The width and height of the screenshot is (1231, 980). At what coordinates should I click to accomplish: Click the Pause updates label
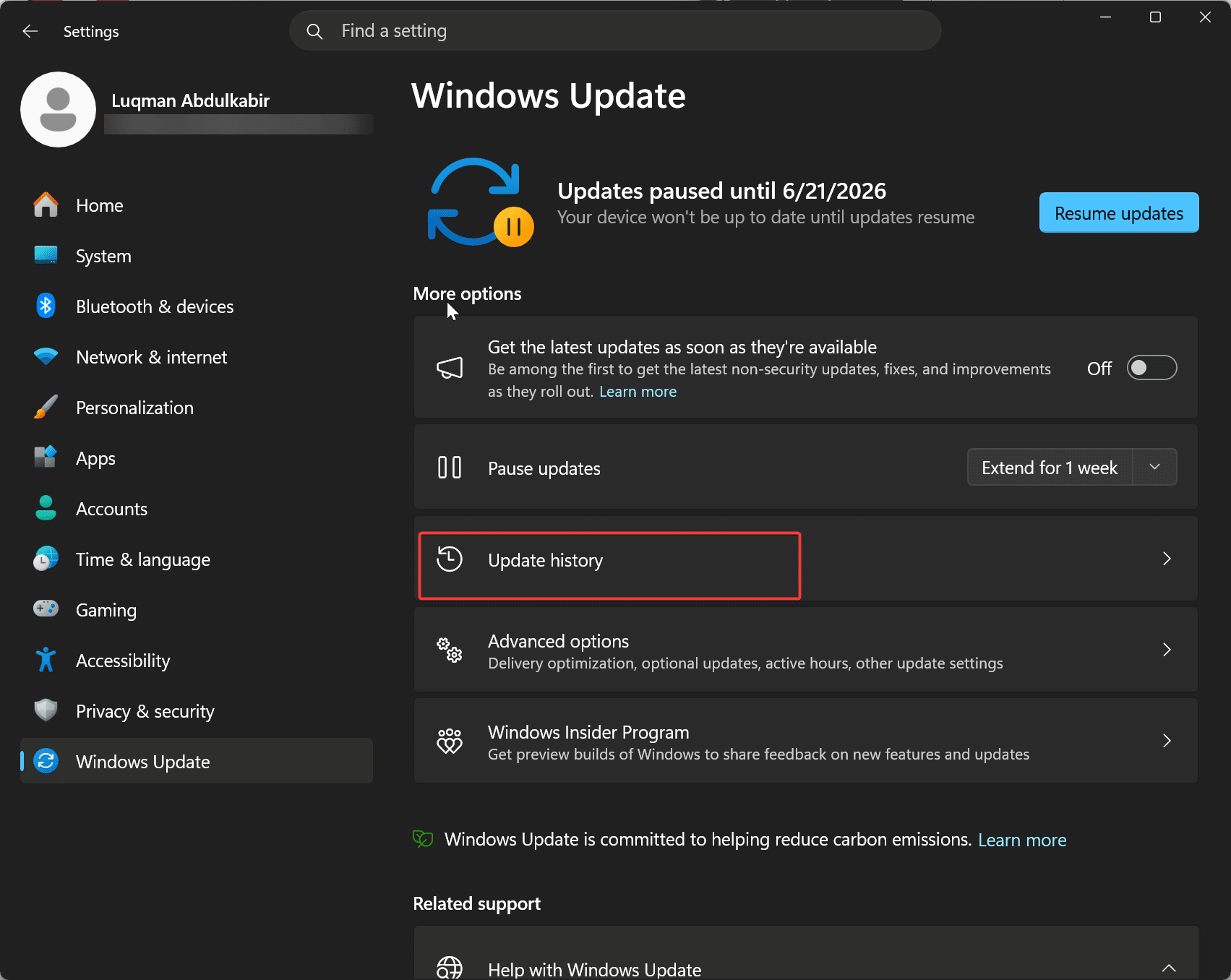(544, 468)
